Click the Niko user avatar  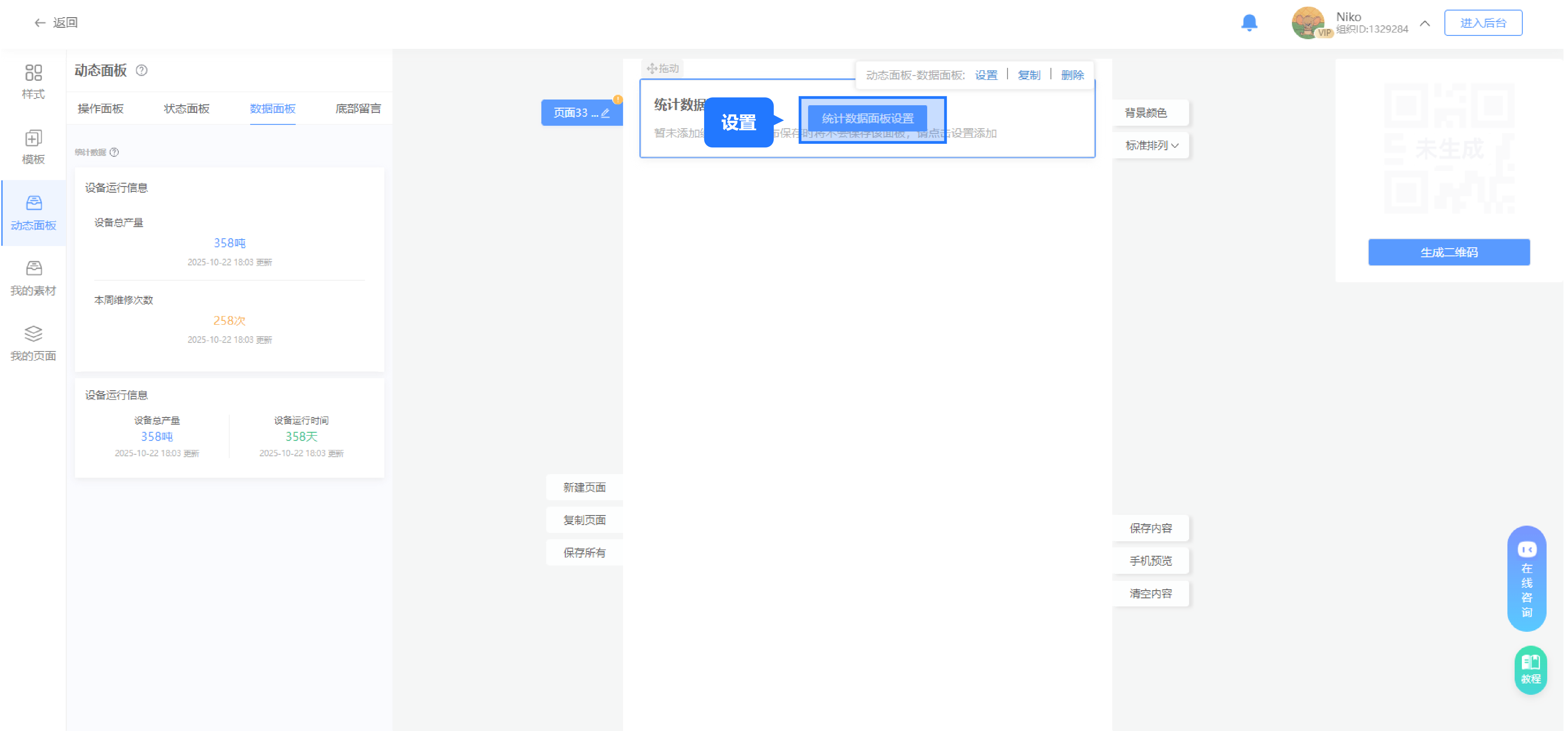1308,23
